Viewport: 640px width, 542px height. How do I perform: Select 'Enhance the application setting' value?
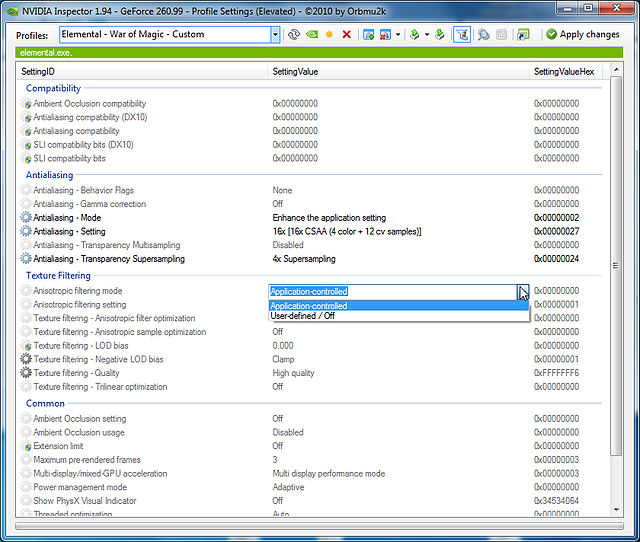tap(329, 218)
